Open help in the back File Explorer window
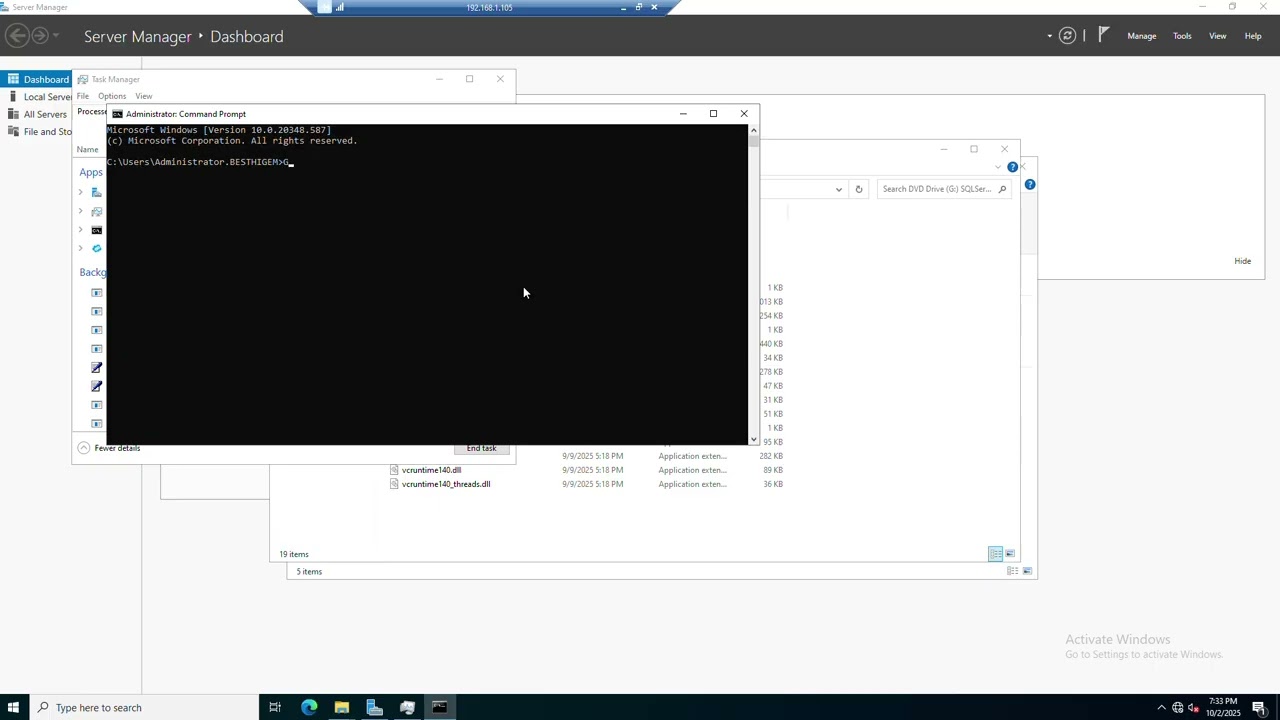The image size is (1280, 720). [x=1029, y=185]
